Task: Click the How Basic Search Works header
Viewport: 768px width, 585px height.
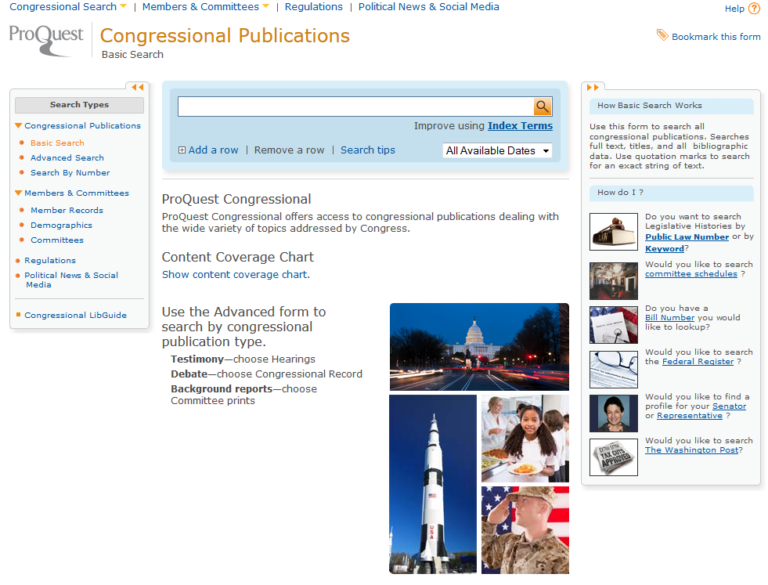Action: pos(672,106)
